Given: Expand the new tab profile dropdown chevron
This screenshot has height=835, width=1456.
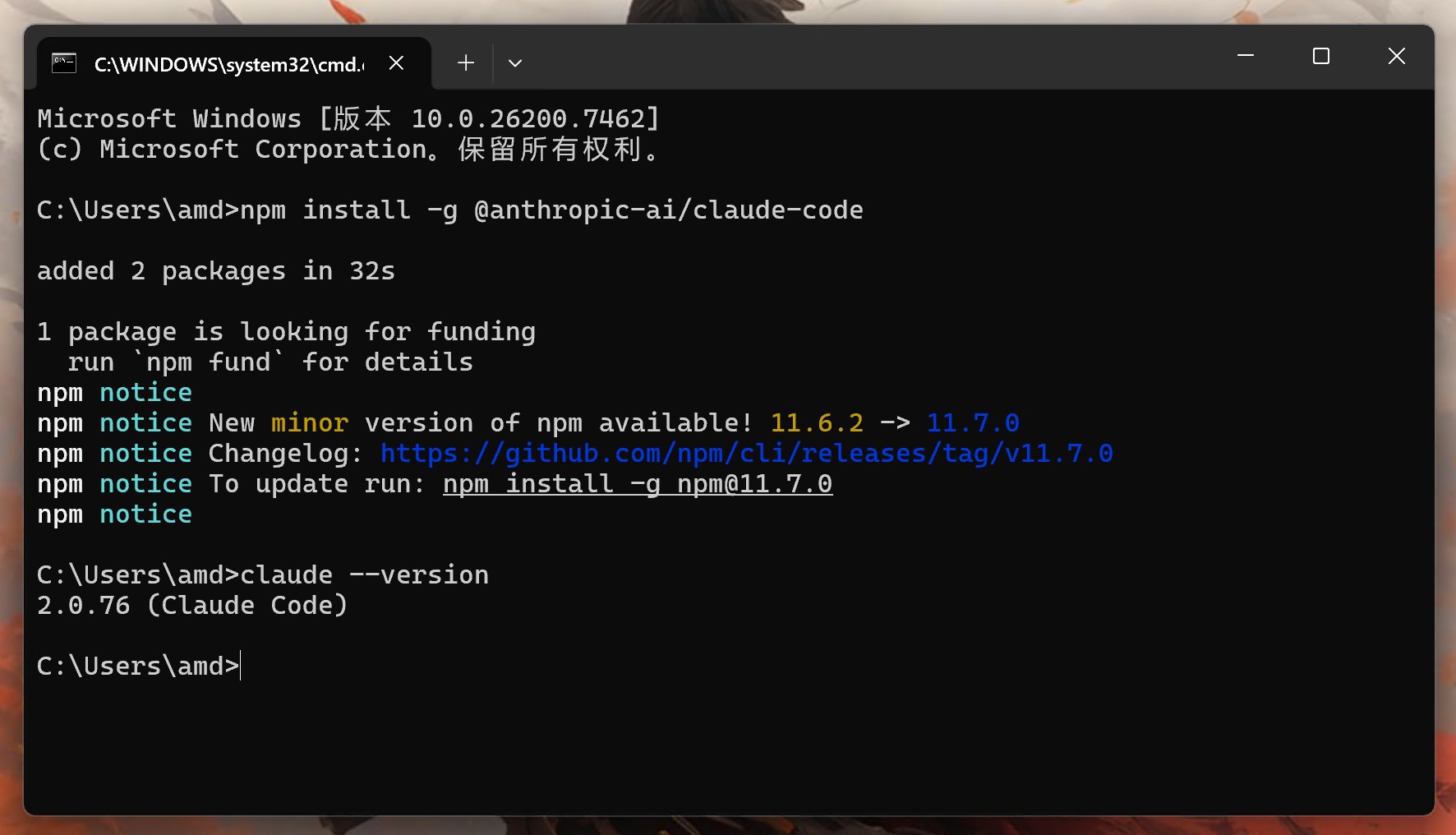Looking at the screenshot, I should tap(515, 63).
